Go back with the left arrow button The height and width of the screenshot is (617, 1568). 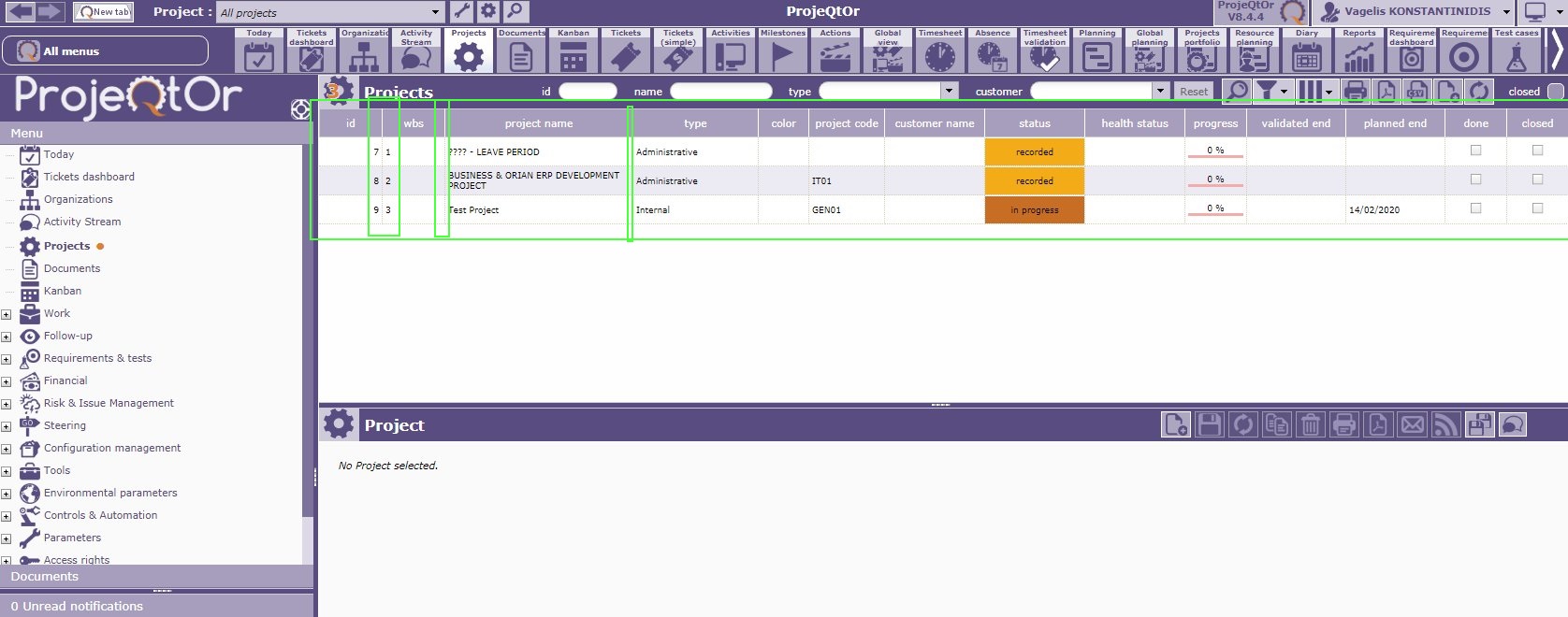pos(21,11)
